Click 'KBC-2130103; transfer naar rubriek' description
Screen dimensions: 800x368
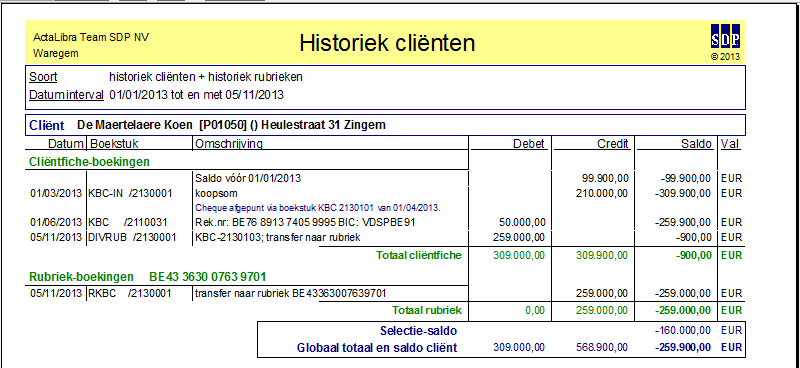point(278,237)
